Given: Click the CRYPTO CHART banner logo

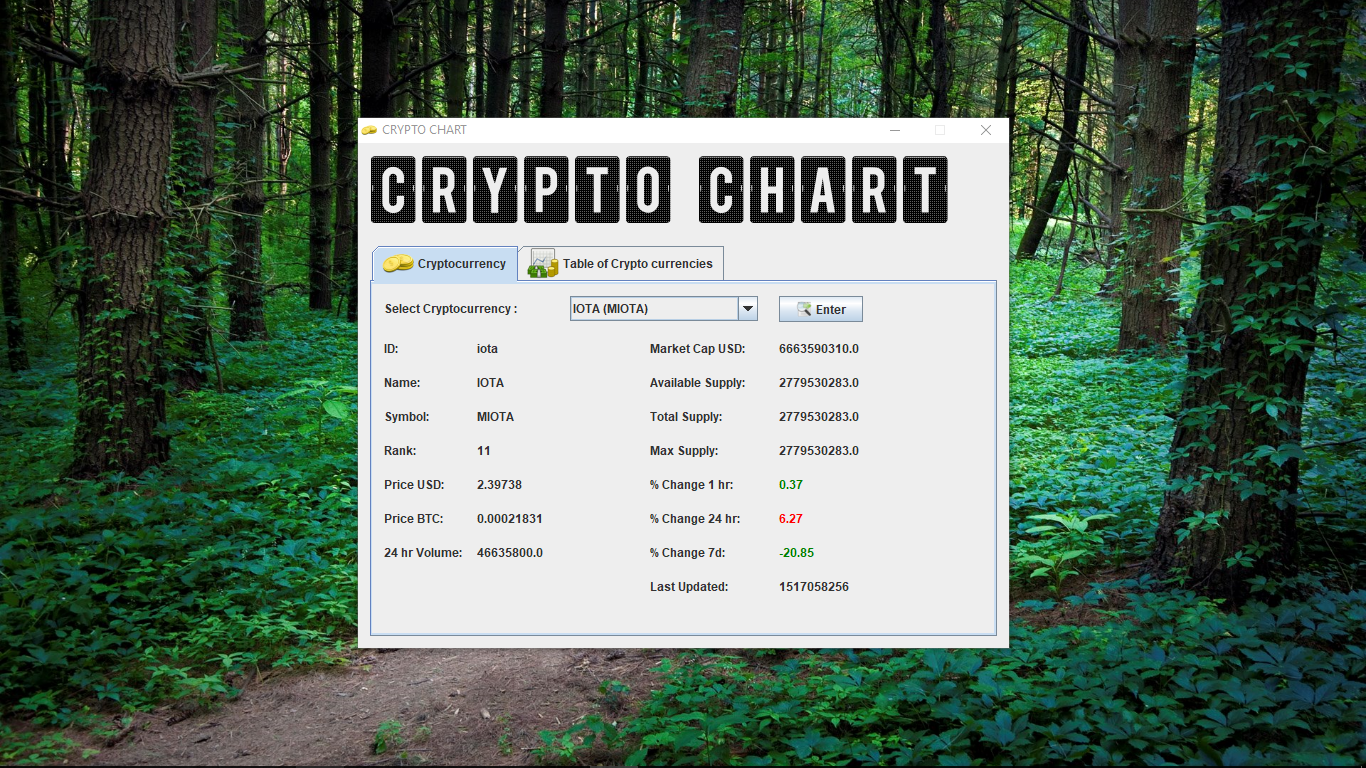Looking at the screenshot, I should click(x=659, y=189).
